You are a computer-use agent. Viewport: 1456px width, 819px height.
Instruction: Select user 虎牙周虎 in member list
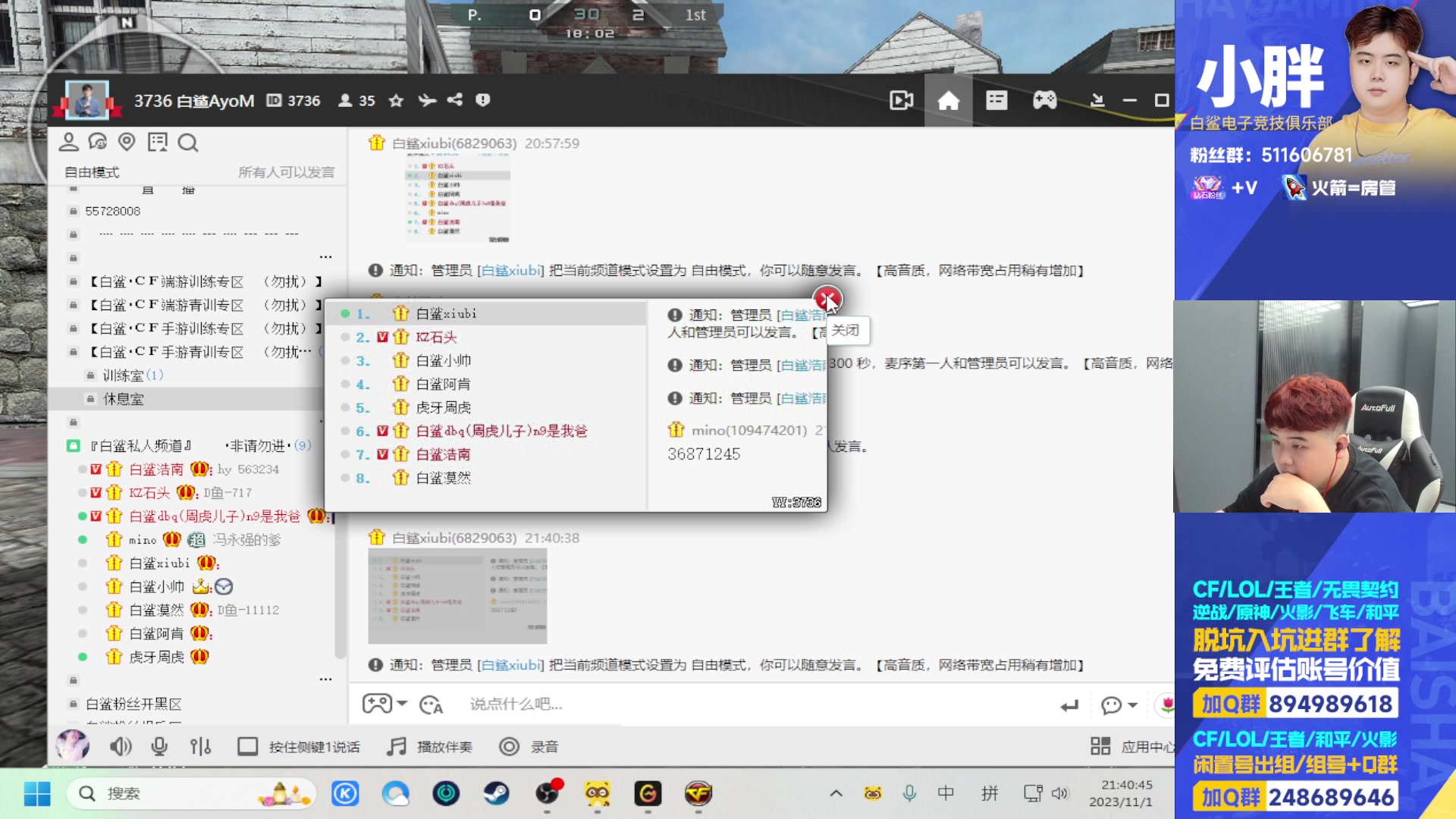pos(156,657)
